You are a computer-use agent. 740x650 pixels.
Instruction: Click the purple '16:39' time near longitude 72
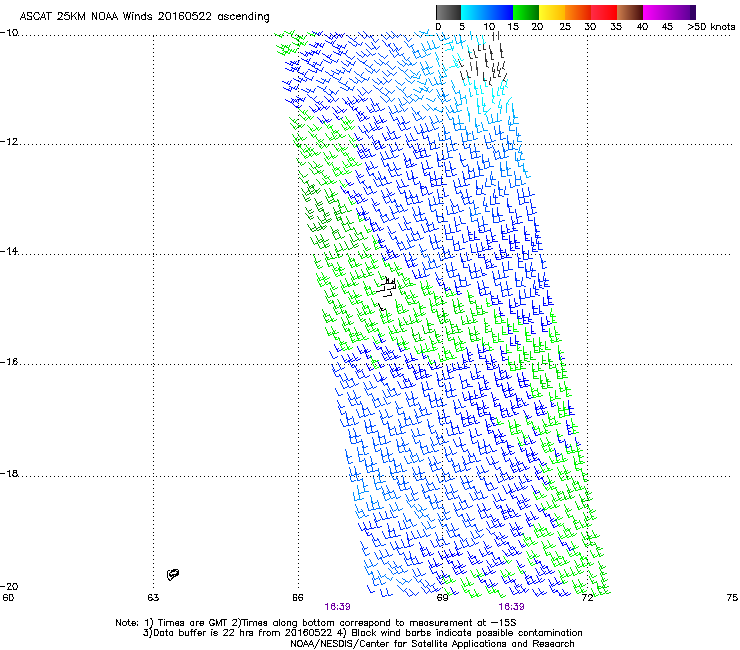(x=511, y=607)
